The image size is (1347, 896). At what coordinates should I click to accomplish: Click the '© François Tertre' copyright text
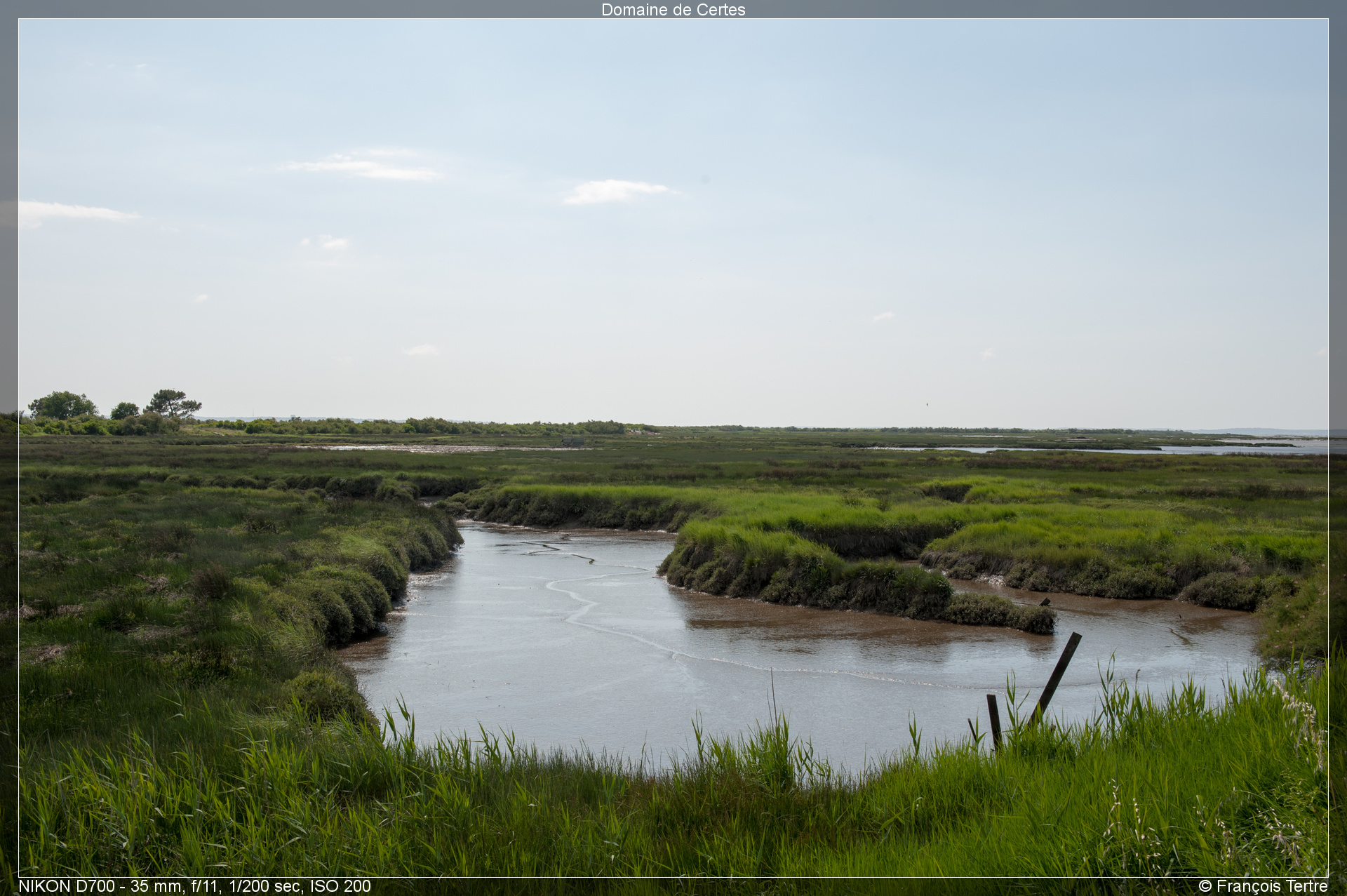click(x=1263, y=886)
